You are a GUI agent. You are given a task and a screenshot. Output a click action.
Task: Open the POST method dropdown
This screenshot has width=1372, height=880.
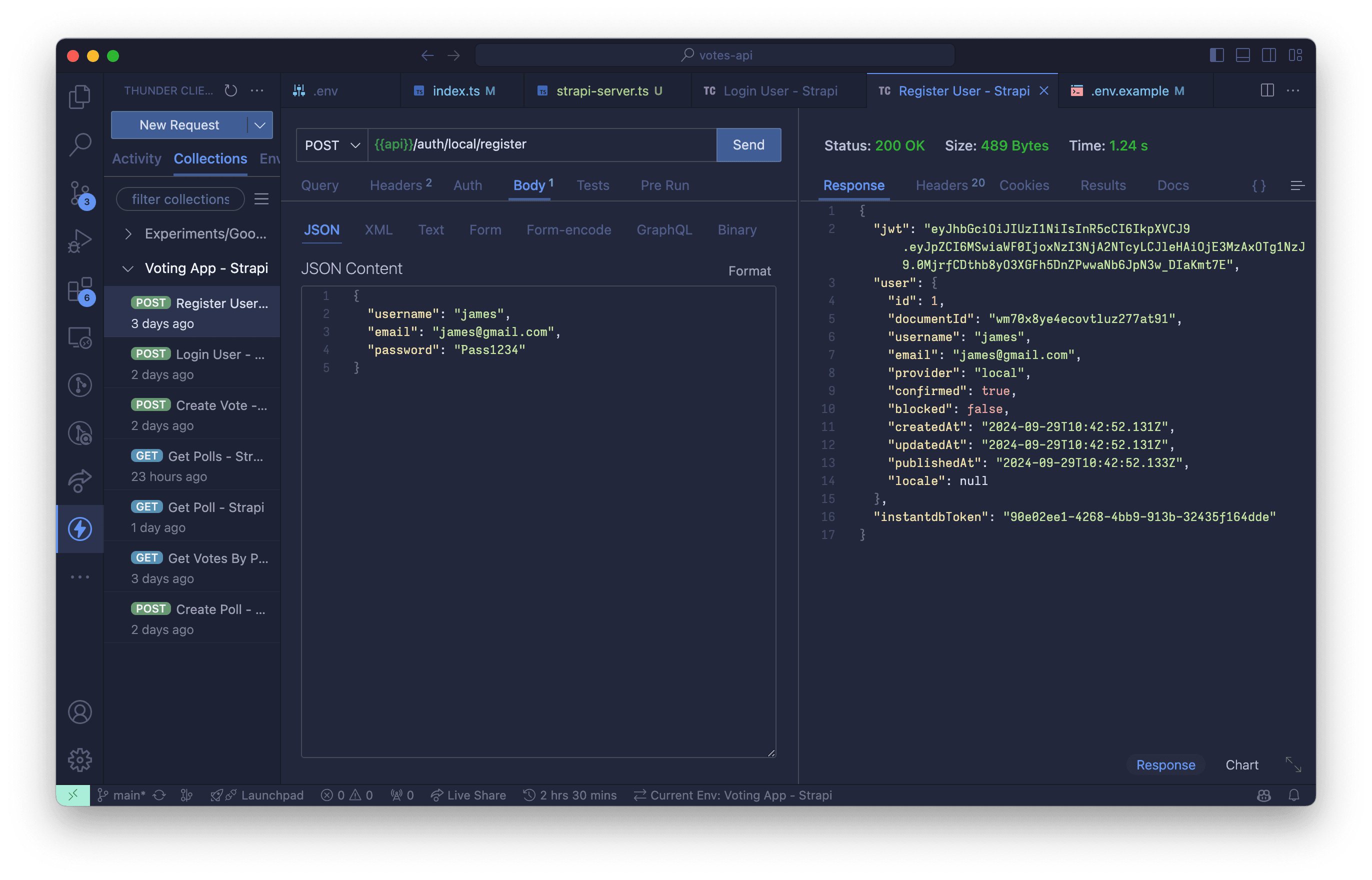tap(332, 144)
